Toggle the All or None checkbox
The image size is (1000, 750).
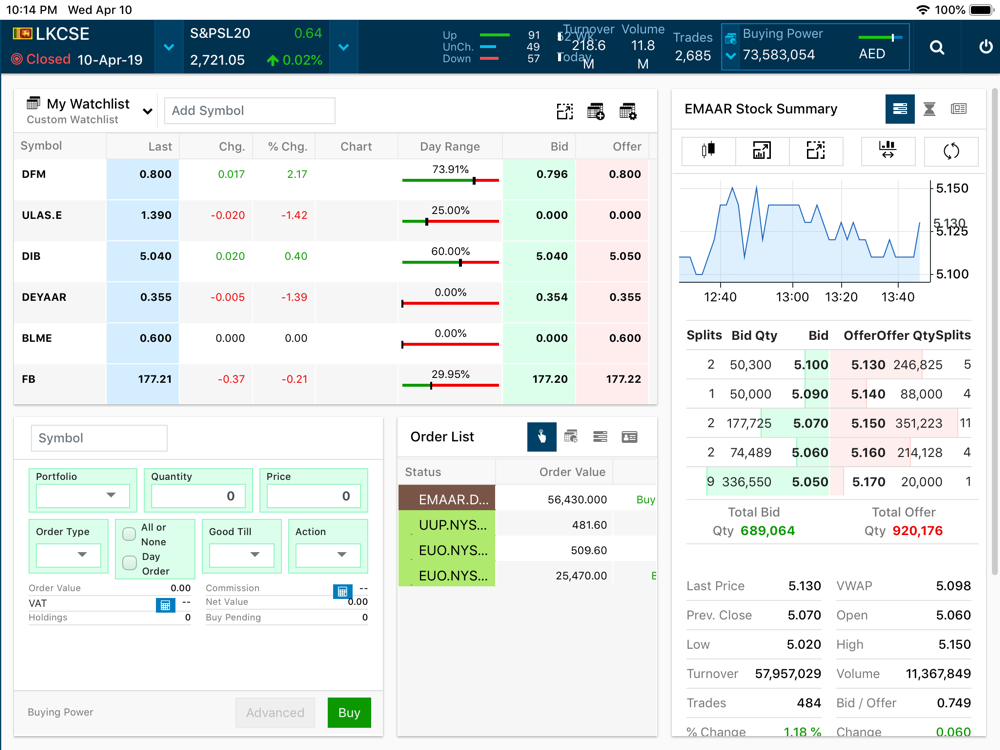click(129, 534)
